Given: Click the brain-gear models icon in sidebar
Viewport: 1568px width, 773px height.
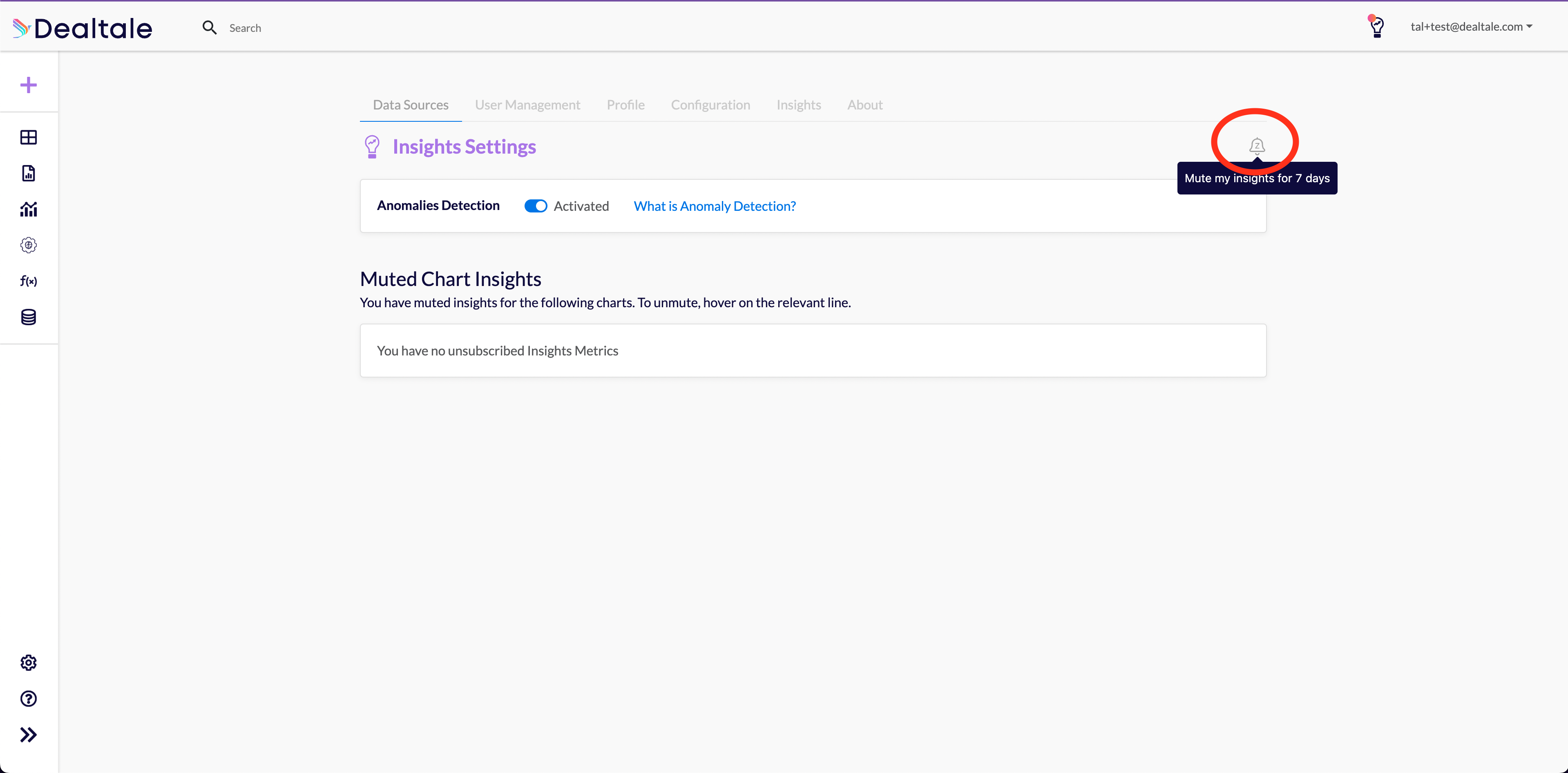Looking at the screenshot, I should click(29, 245).
